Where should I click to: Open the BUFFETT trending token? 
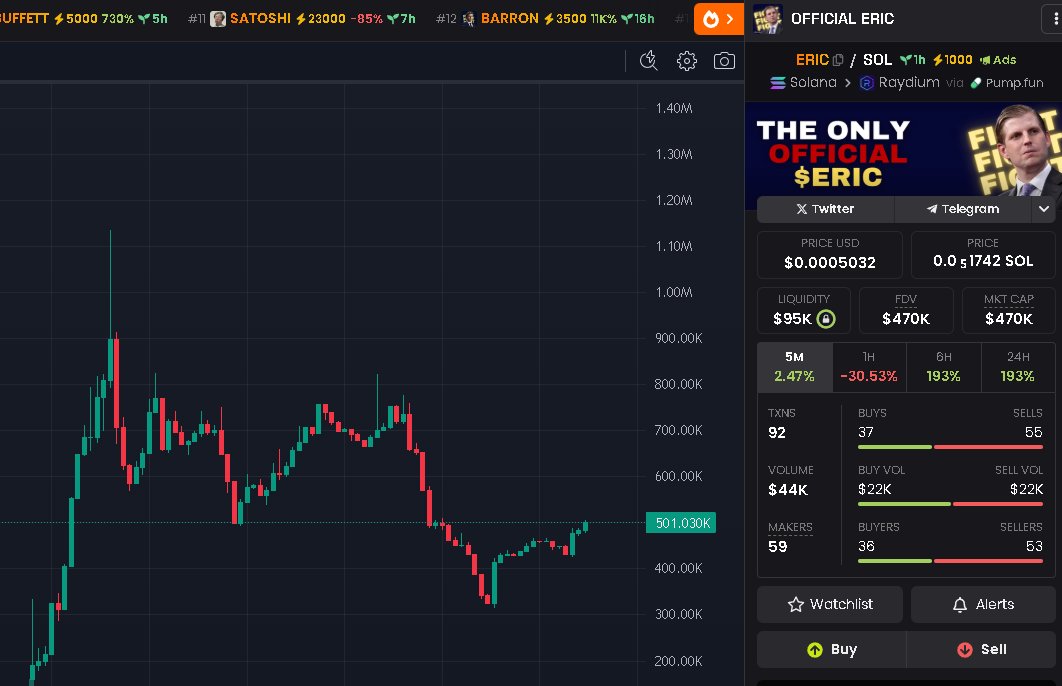[x=83, y=19]
